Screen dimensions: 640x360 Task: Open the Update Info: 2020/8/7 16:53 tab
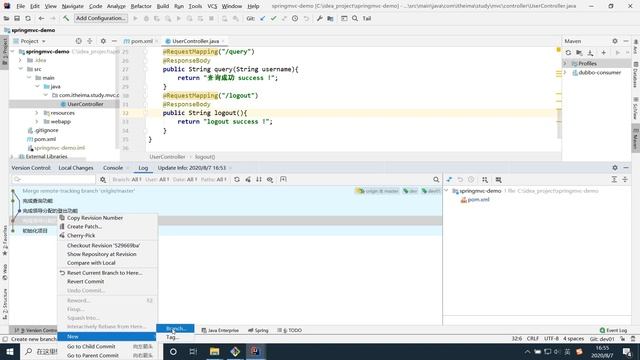pos(192,168)
